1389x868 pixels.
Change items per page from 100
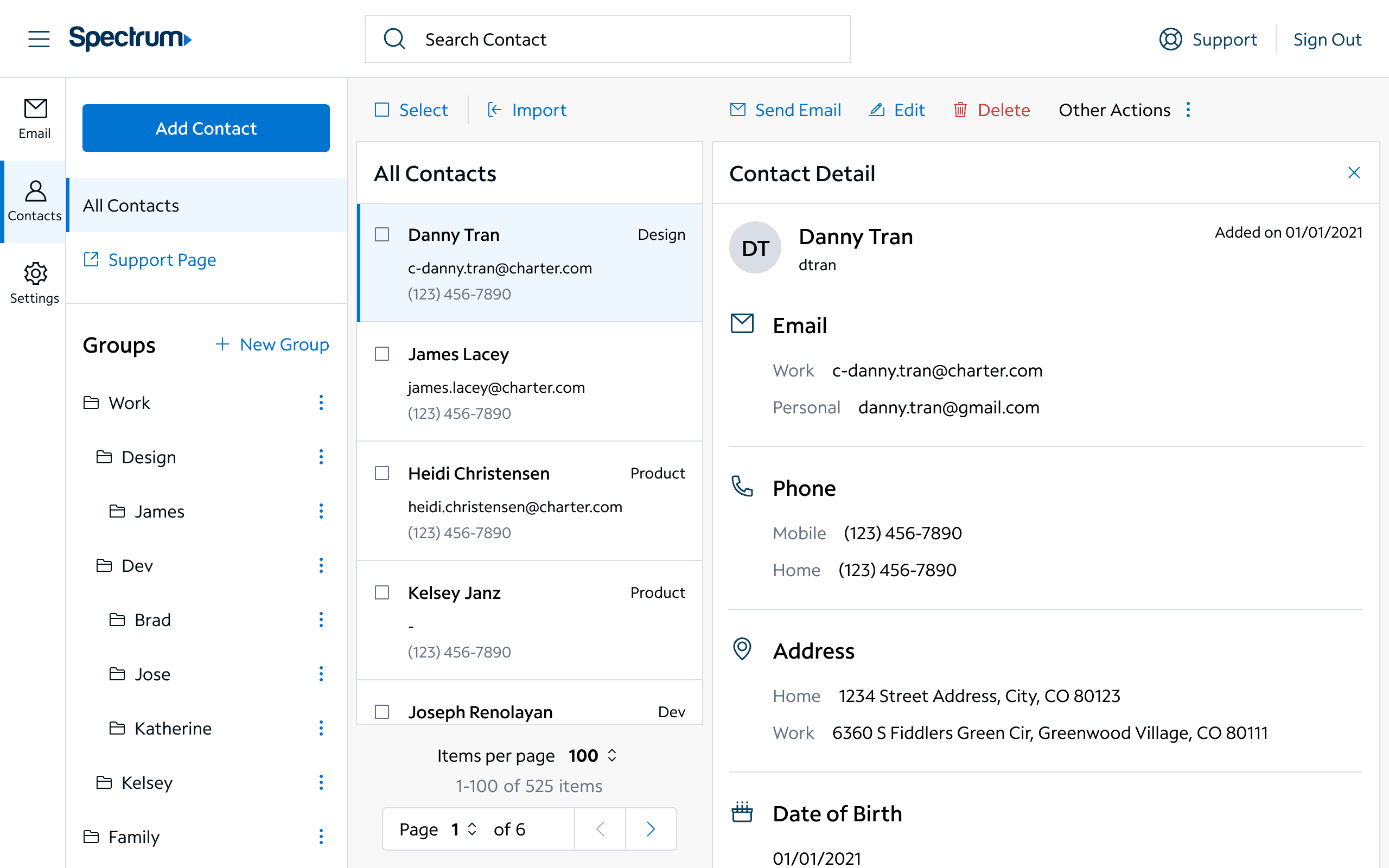(x=593, y=756)
